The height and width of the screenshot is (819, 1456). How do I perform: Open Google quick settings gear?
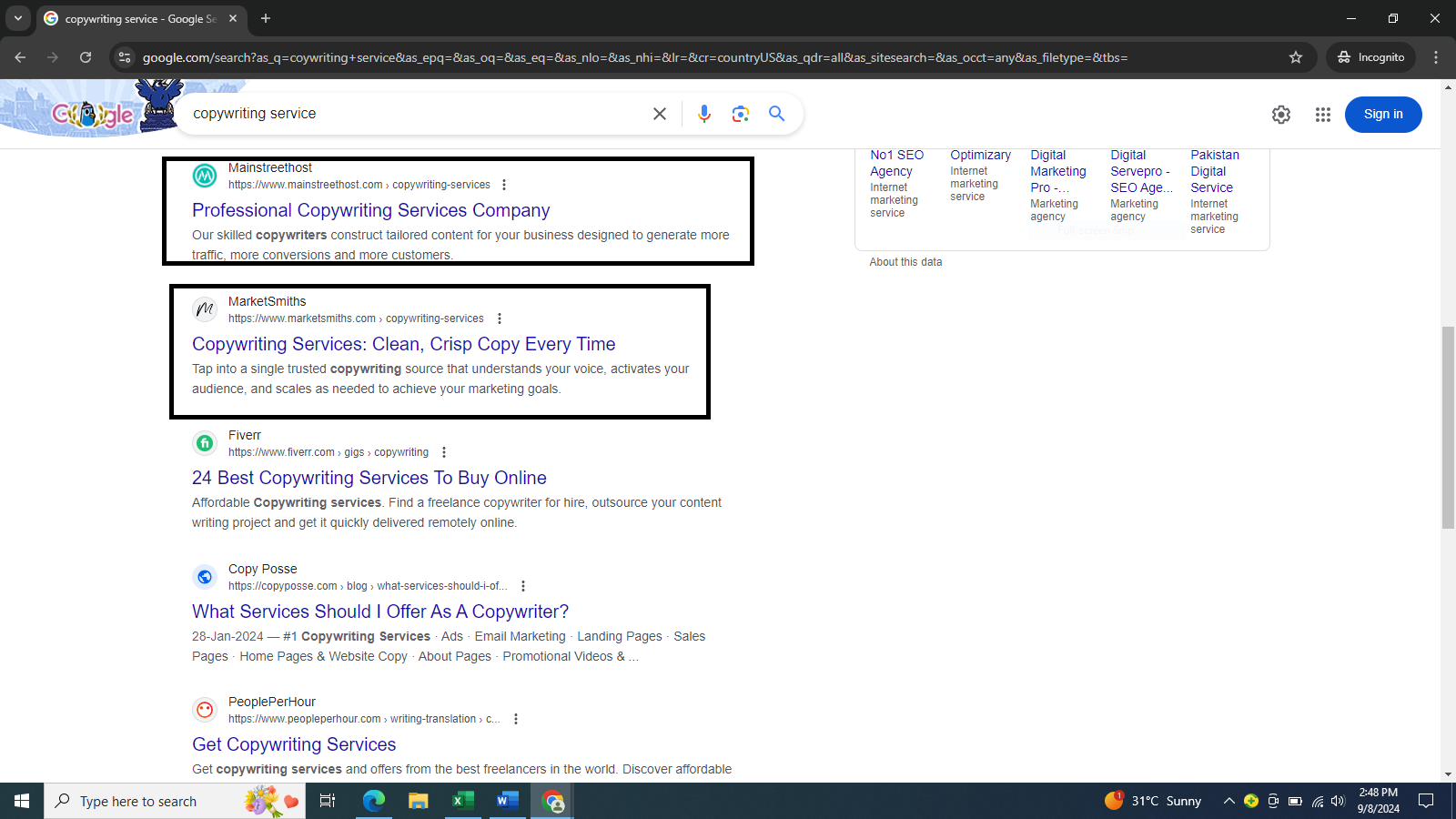coord(1281,115)
